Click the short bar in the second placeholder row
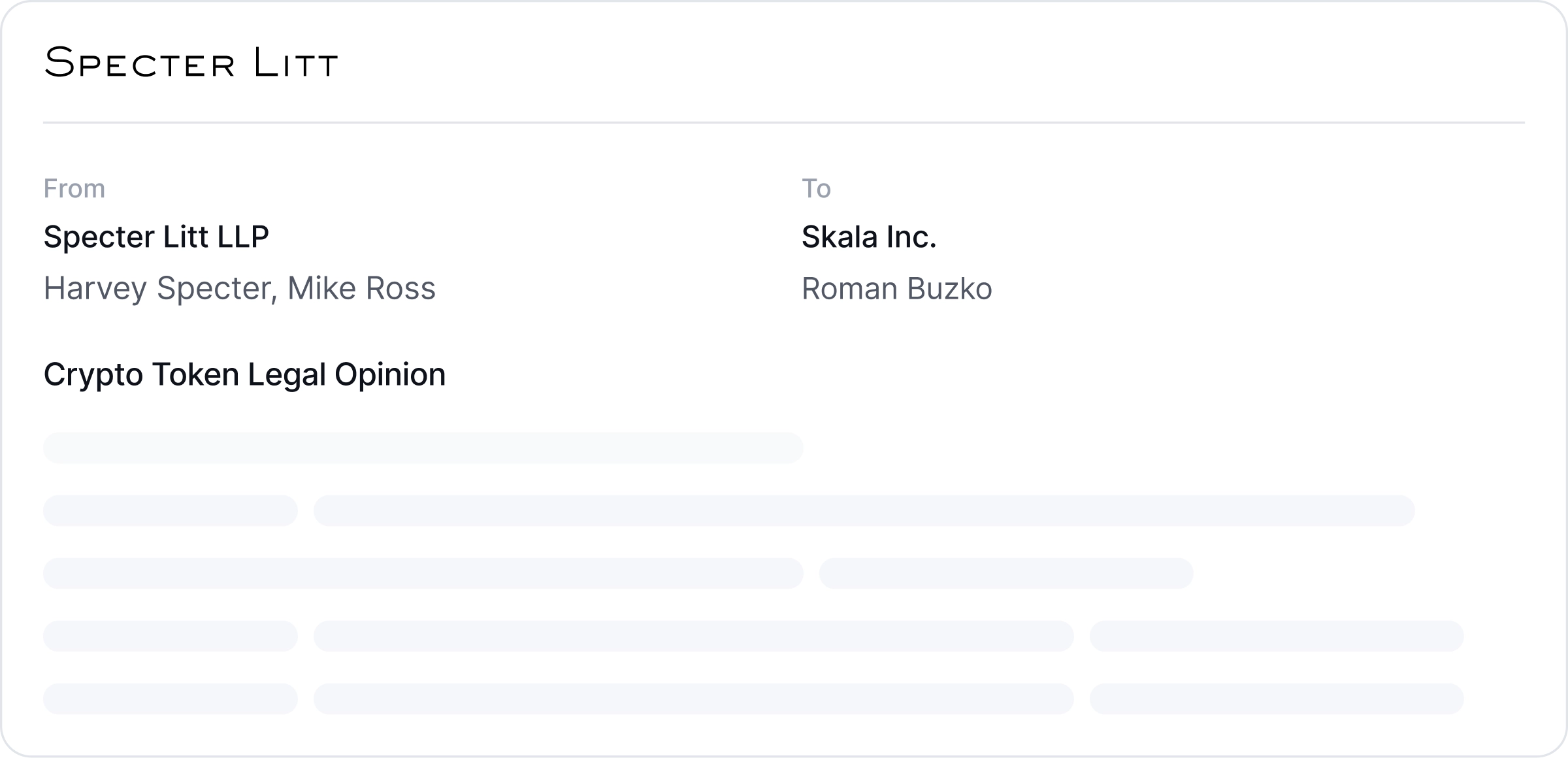The image size is (1568, 758). pos(170,510)
